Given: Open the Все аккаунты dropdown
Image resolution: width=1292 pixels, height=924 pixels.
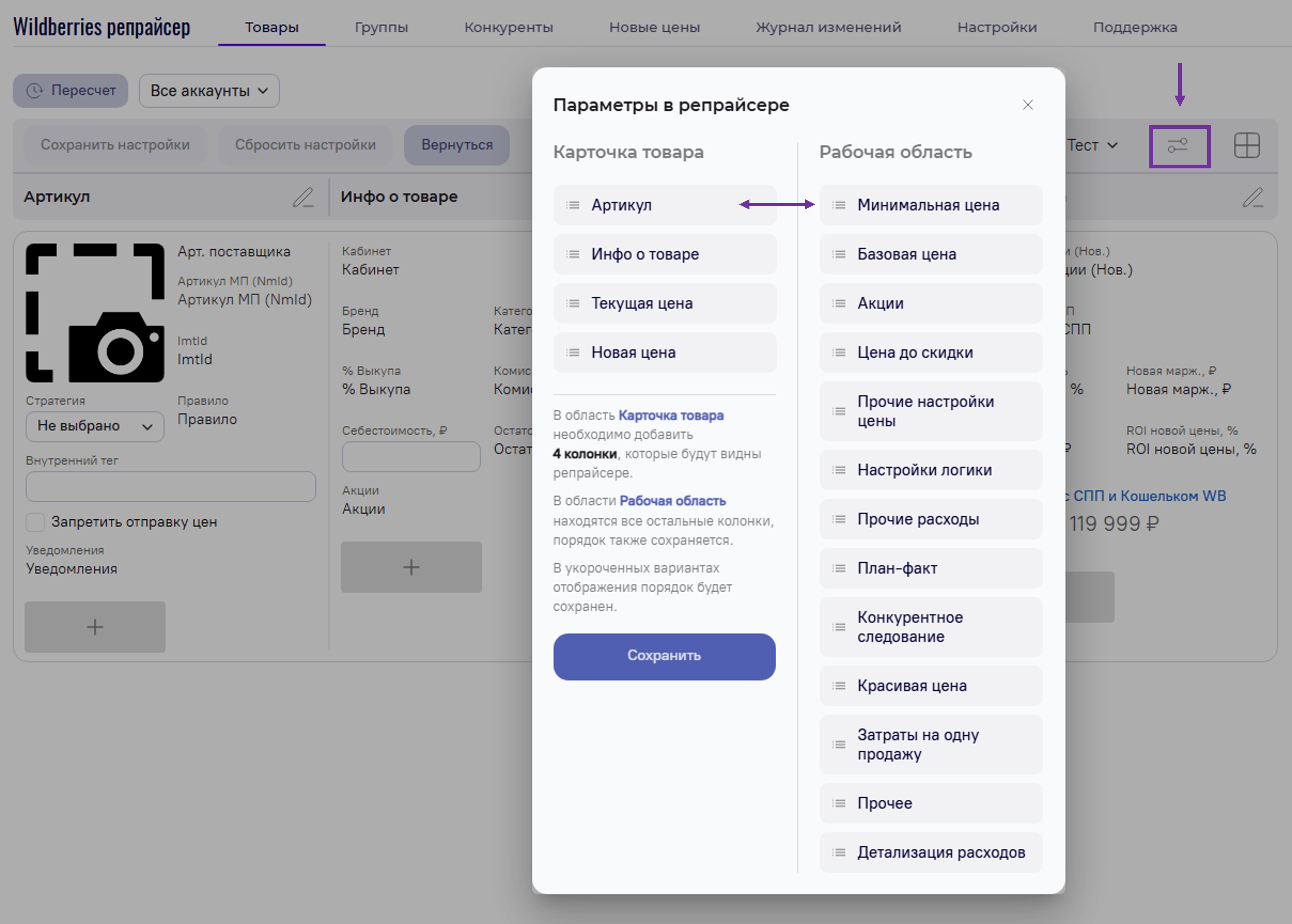Looking at the screenshot, I should tap(209, 90).
